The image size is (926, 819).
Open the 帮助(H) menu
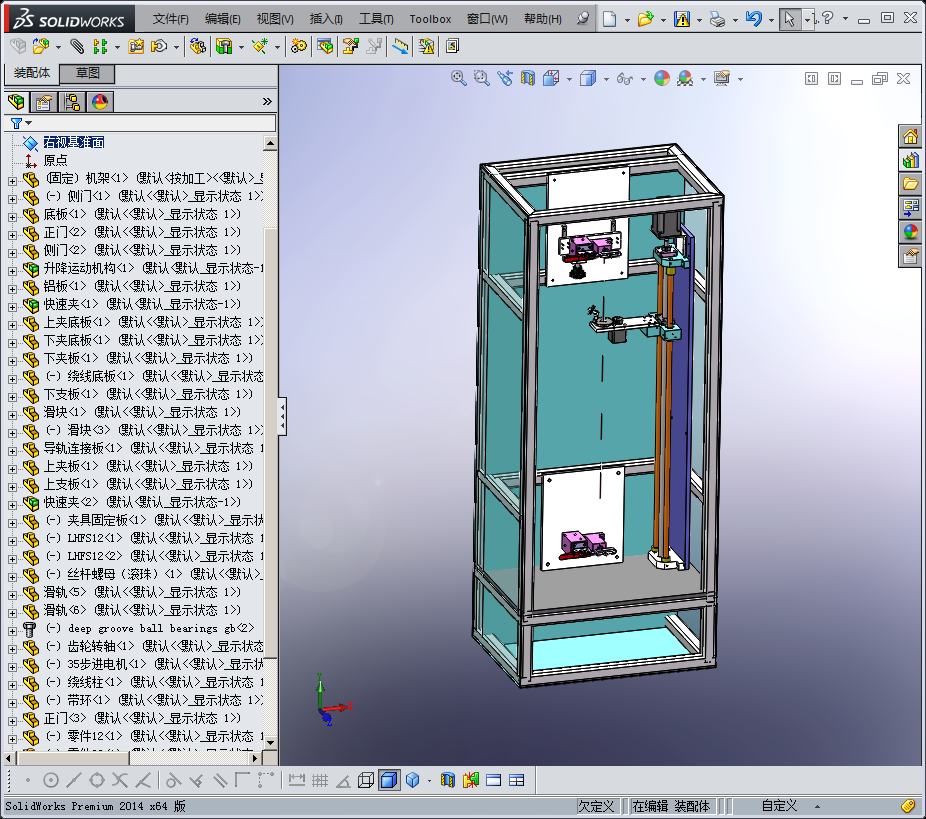click(x=543, y=19)
